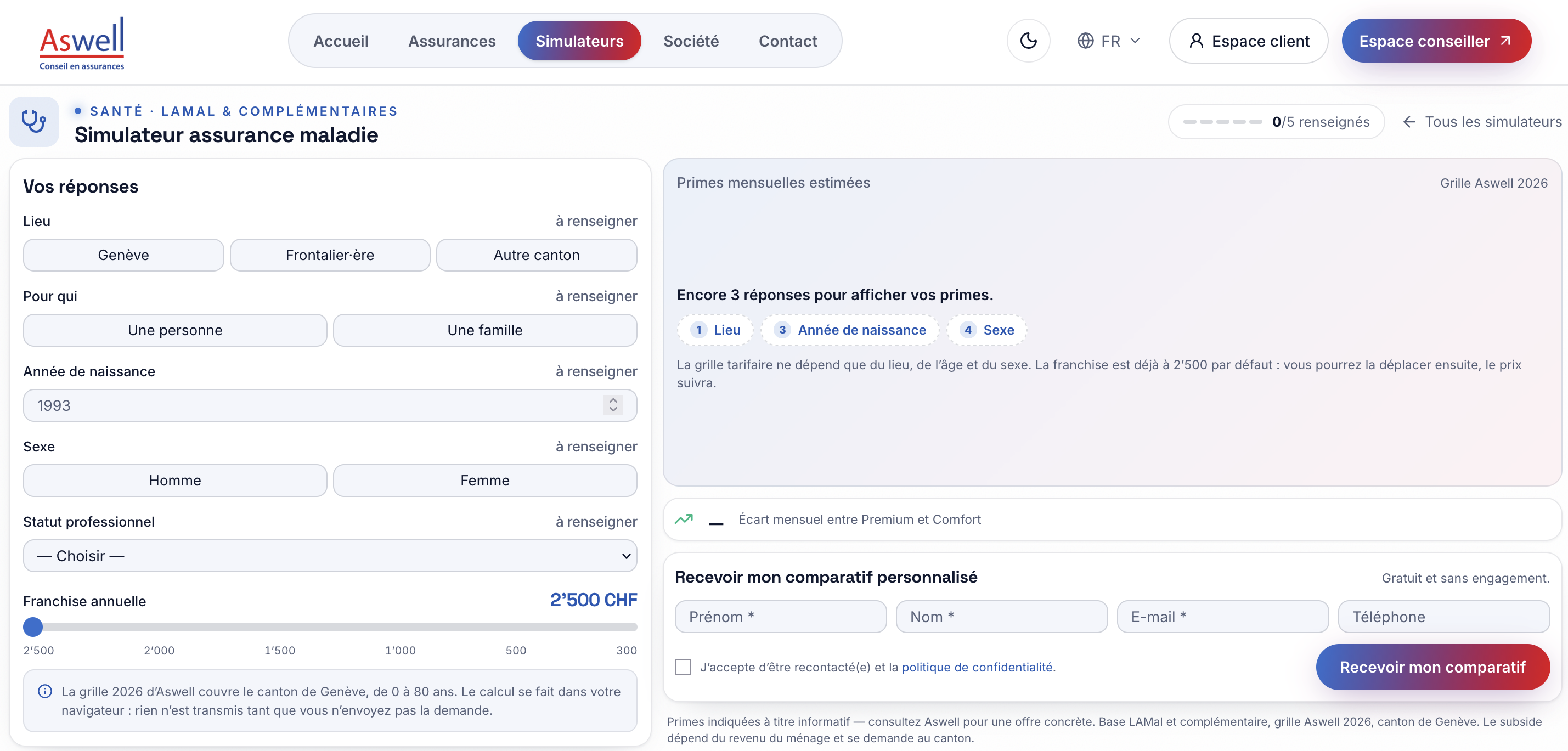Click the person icon in Espace client
Viewport: 1568px width, 751px height.
[x=1196, y=41]
